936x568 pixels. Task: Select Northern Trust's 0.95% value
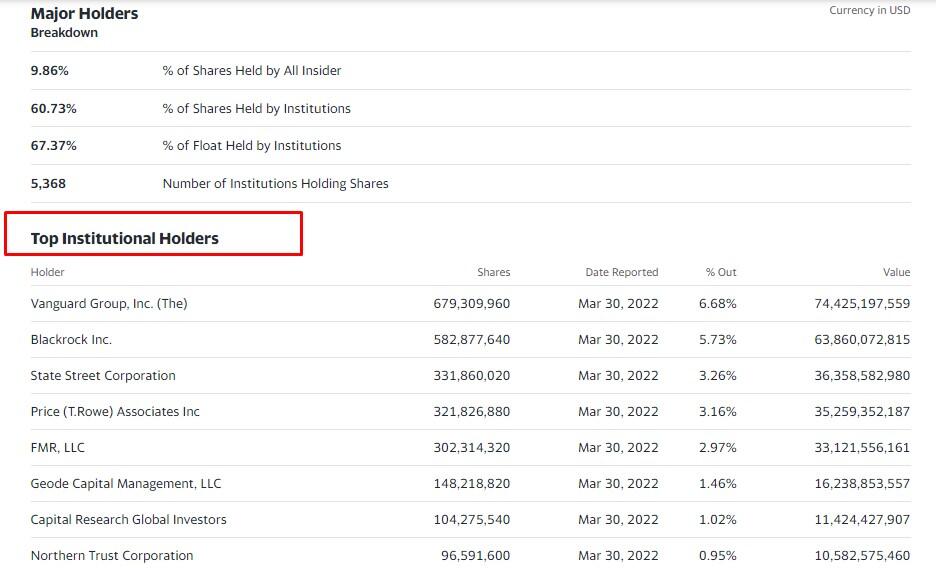point(718,555)
